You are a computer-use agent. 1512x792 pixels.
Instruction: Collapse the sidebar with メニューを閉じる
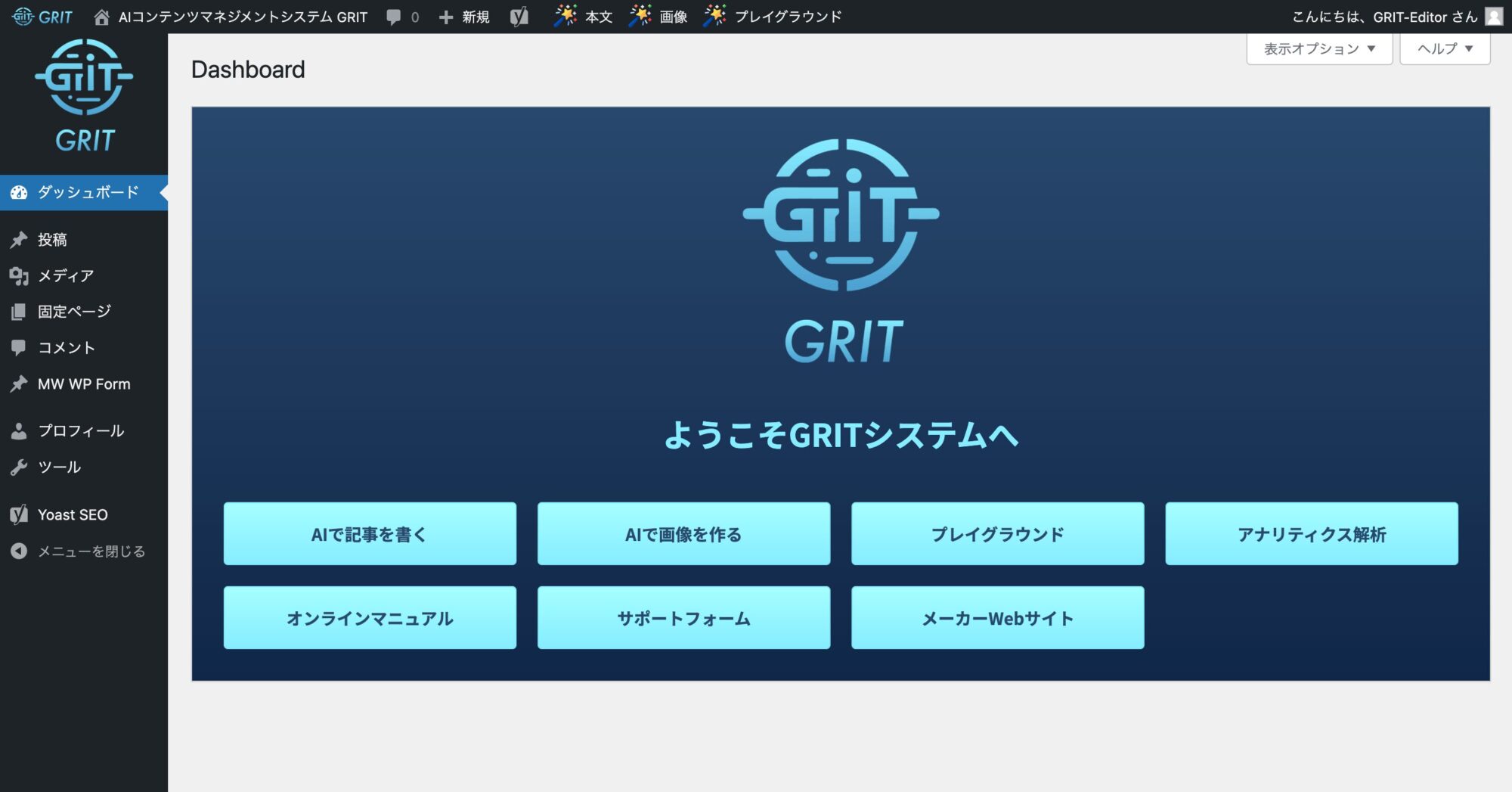click(91, 551)
